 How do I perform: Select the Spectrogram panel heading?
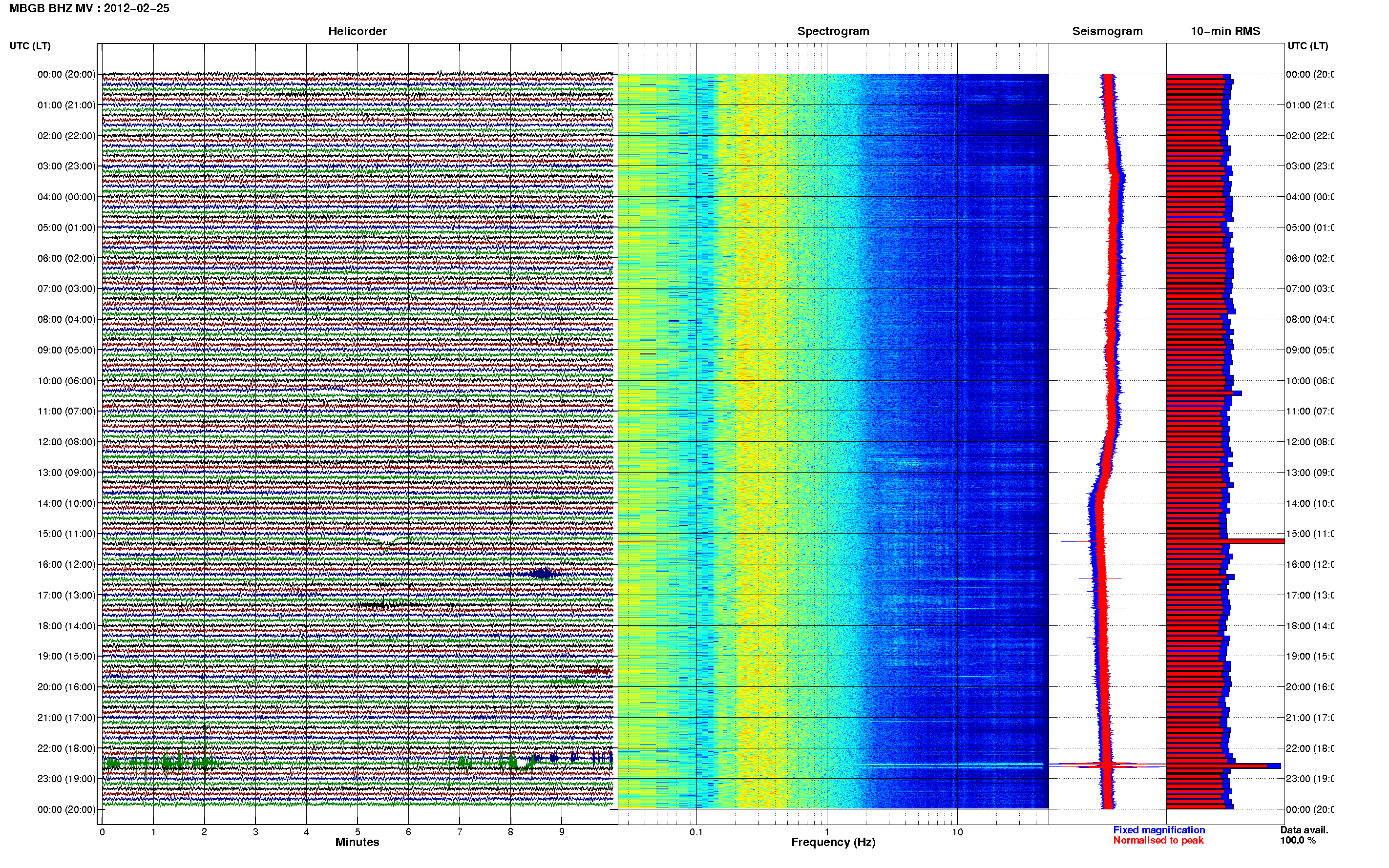(833, 31)
